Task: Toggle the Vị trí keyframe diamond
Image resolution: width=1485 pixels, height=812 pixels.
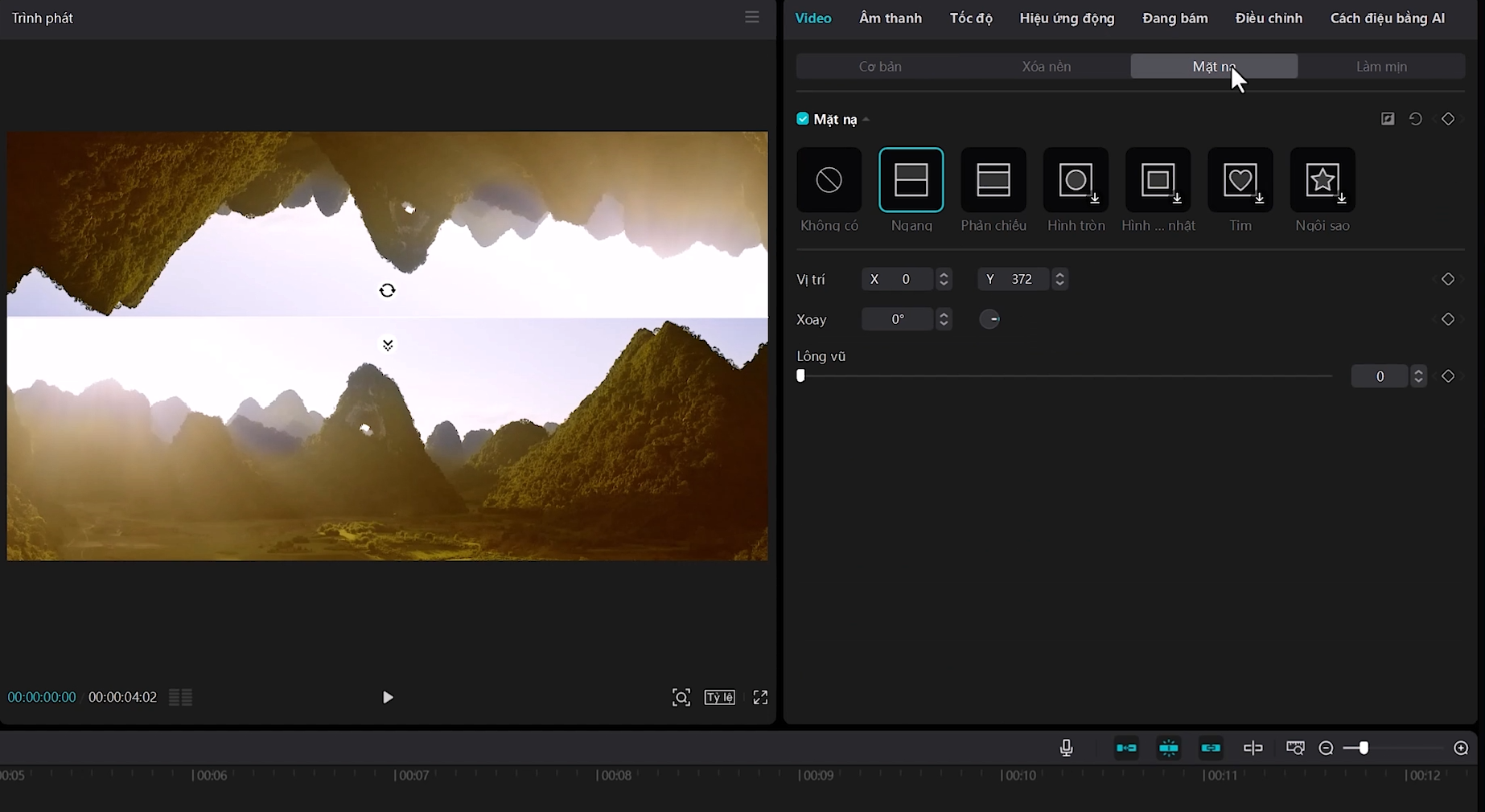Action: click(x=1448, y=279)
